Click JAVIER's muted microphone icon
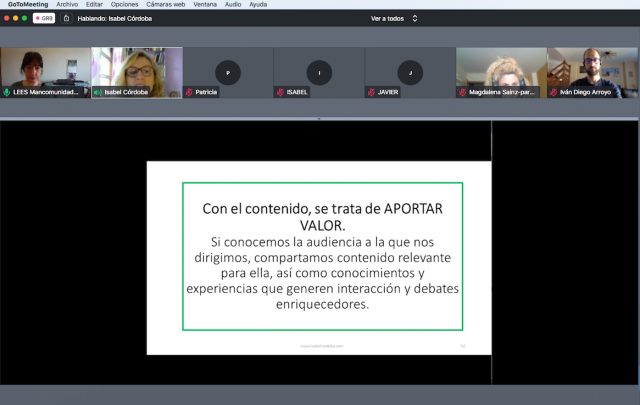Screen dimensions: 640x405 (371, 92)
